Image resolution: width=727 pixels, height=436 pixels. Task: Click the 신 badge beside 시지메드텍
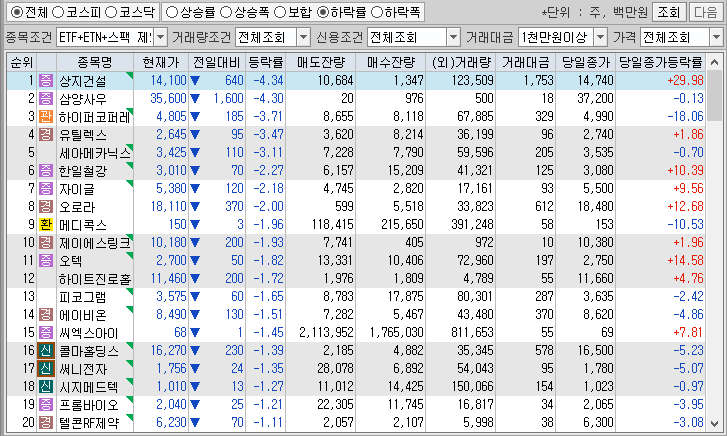(x=46, y=386)
